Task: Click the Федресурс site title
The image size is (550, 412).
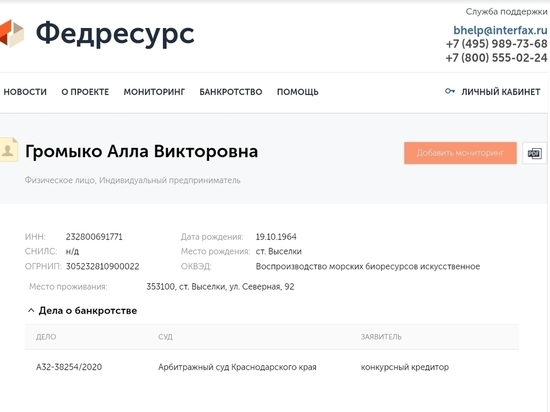Action: pos(115,34)
